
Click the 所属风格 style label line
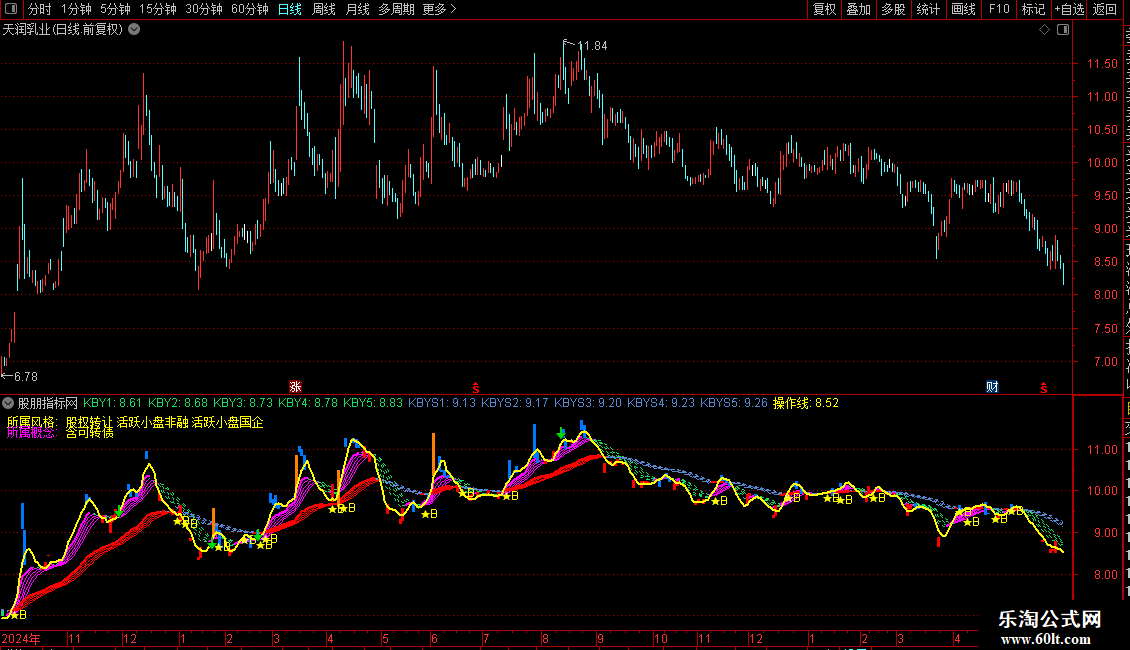[x=135, y=422]
